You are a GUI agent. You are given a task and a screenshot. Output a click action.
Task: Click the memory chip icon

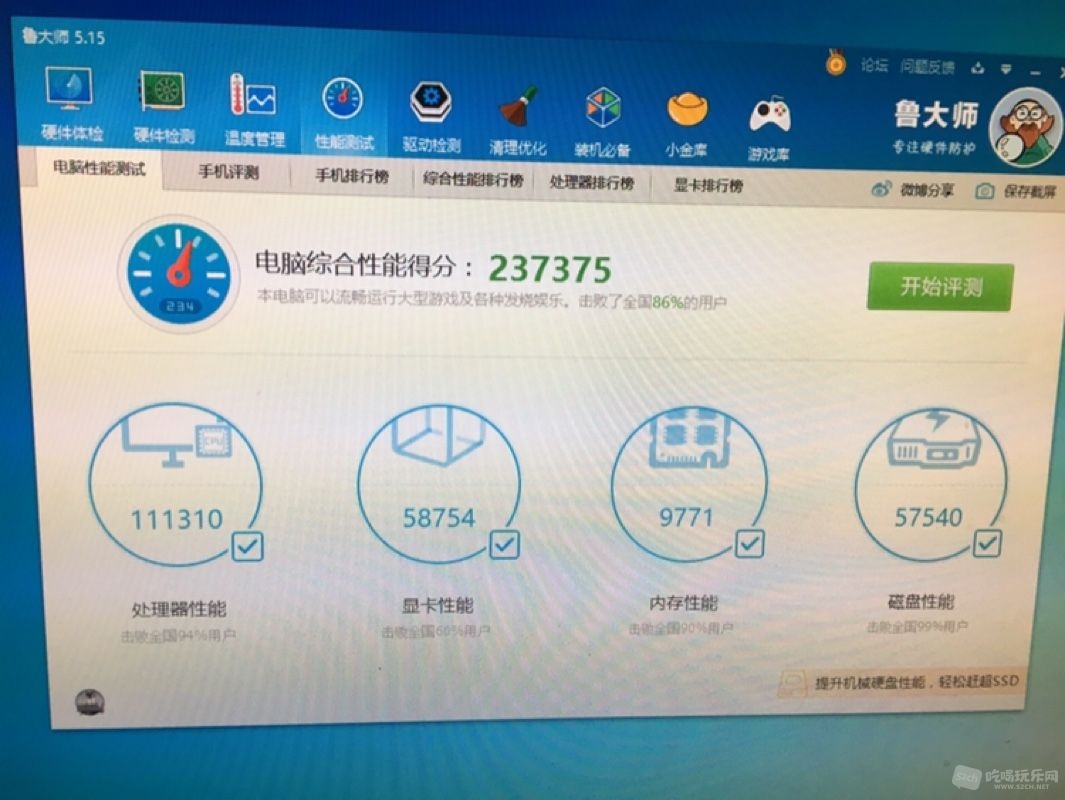point(687,438)
